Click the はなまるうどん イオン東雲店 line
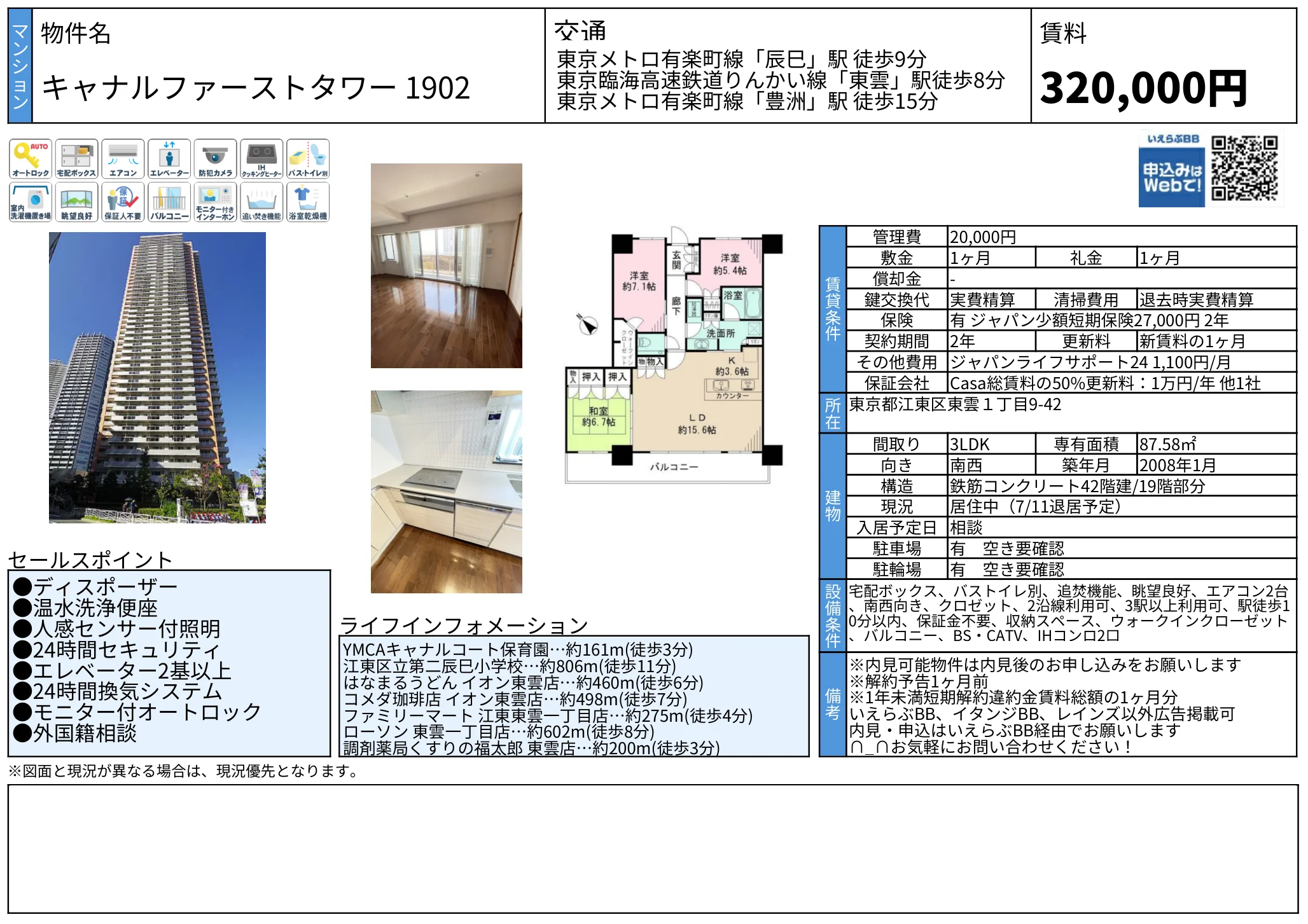The image size is (1308, 924). [523, 683]
